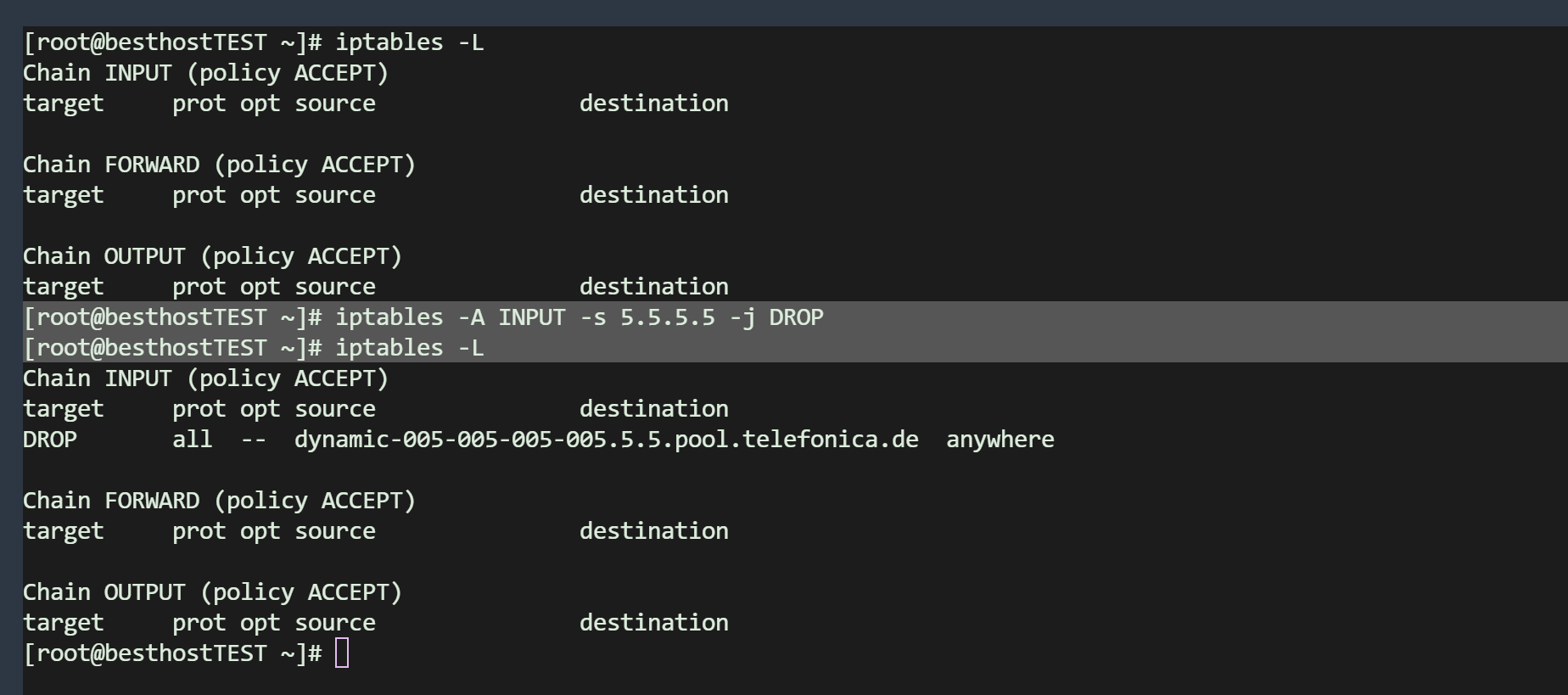The width and height of the screenshot is (1568, 695).
Task: Click the topmost Chain INPUT header line
Action: [205, 73]
